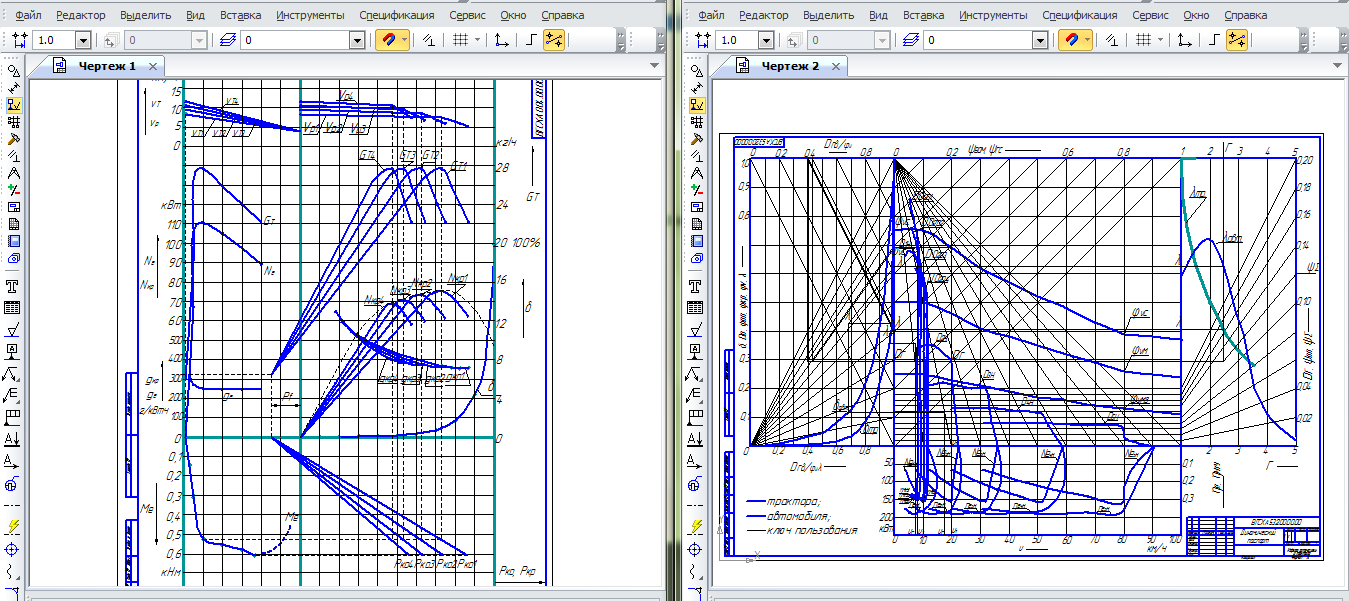Open magnet snap options arrow, left window

pos(403,40)
